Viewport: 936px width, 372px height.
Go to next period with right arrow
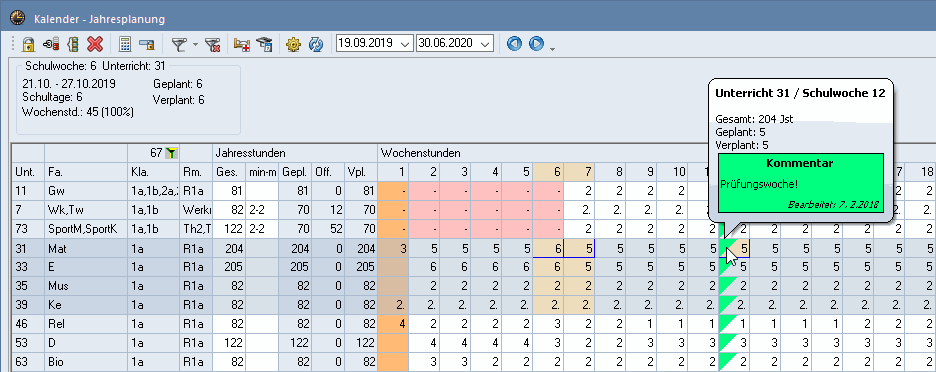point(536,44)
